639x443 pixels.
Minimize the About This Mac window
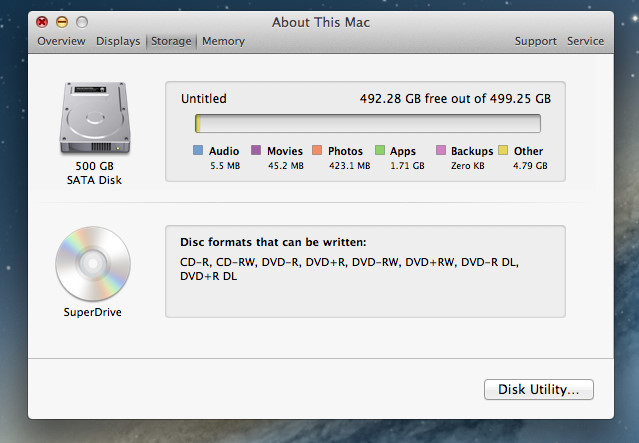(62, 22)
